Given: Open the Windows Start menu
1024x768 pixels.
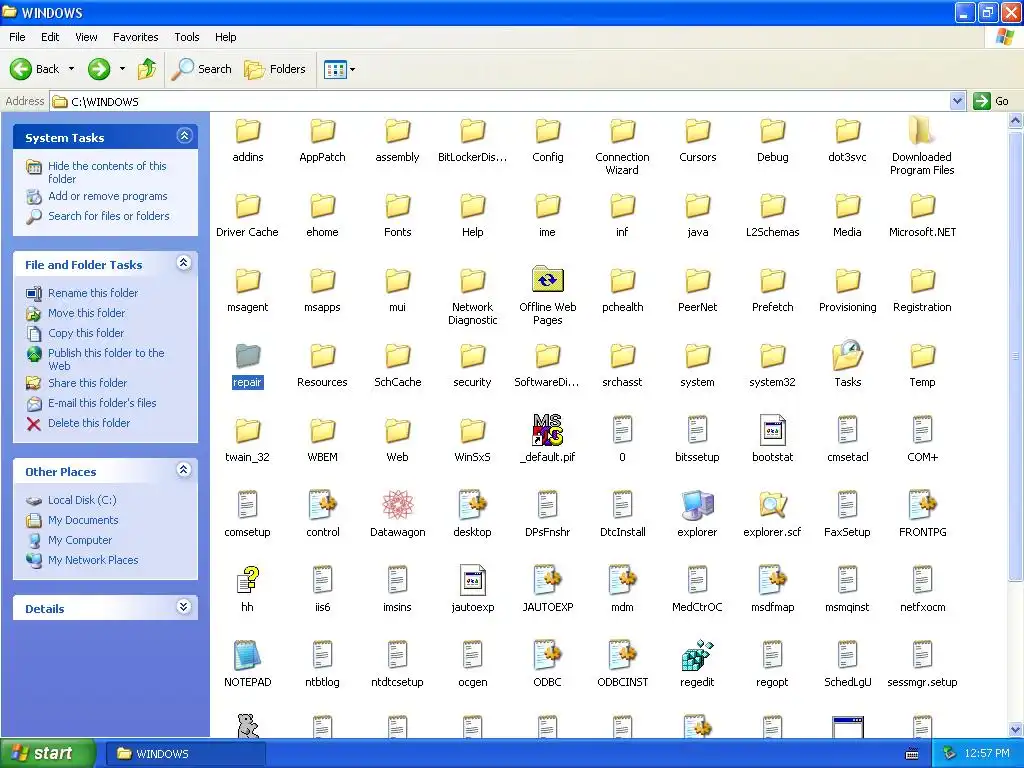Looking at the screenshot, I should (47, 753).
